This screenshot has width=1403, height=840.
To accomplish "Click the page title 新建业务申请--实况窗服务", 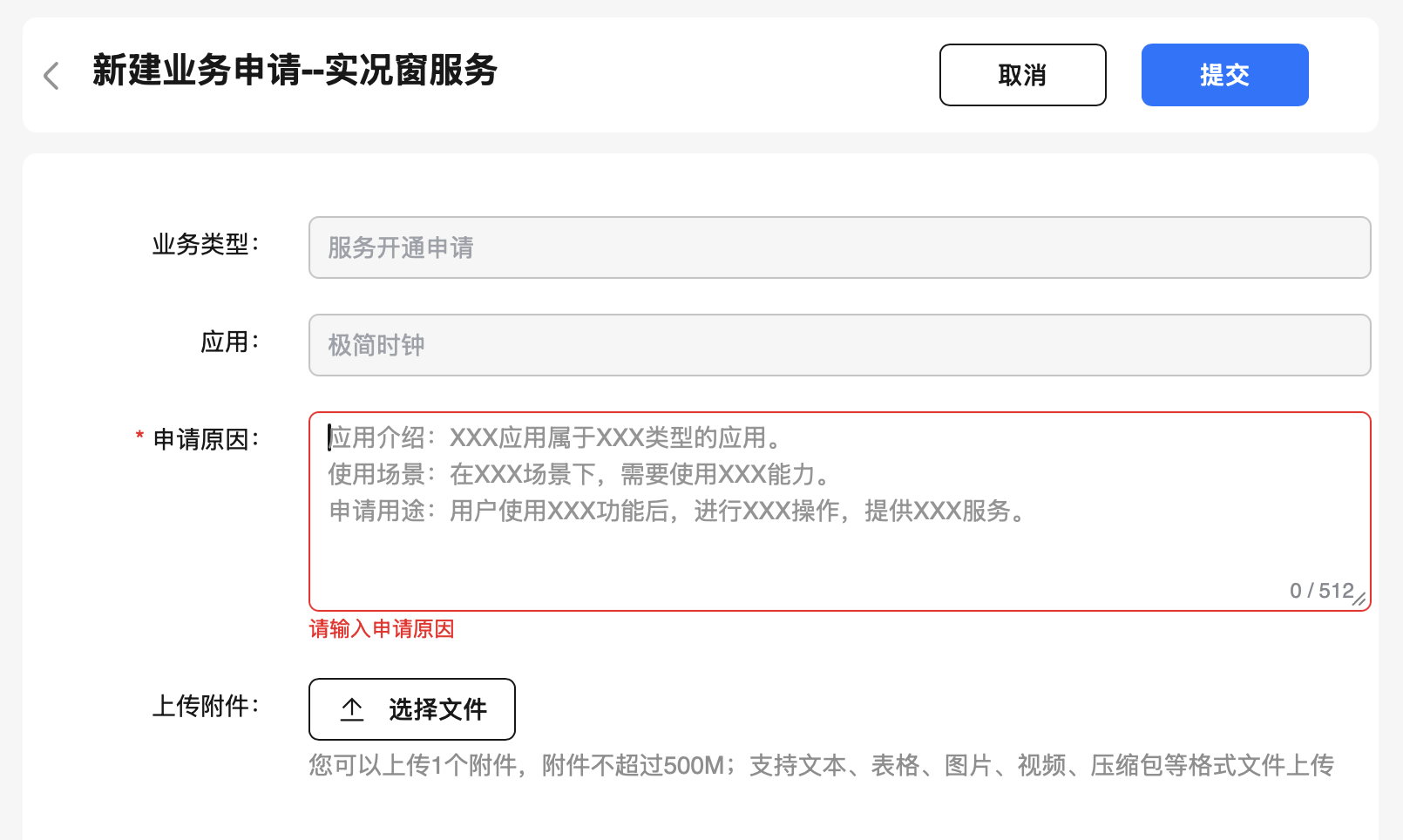I will (x=293, y=73).
